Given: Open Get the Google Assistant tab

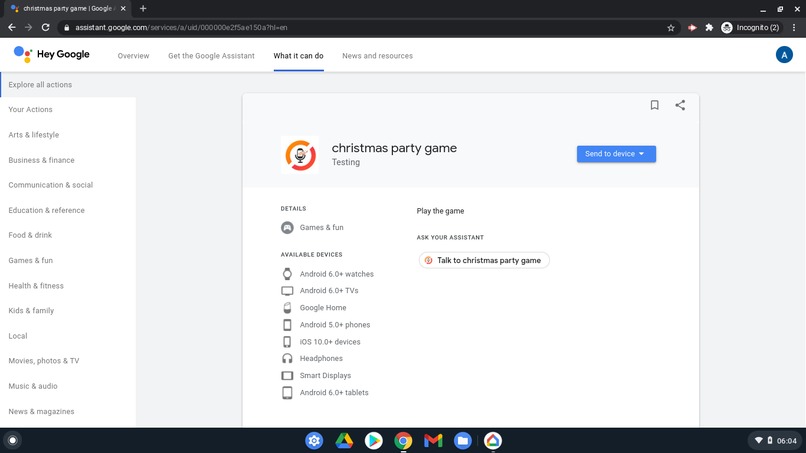Looking at the screenshot, I should (211, 56).
